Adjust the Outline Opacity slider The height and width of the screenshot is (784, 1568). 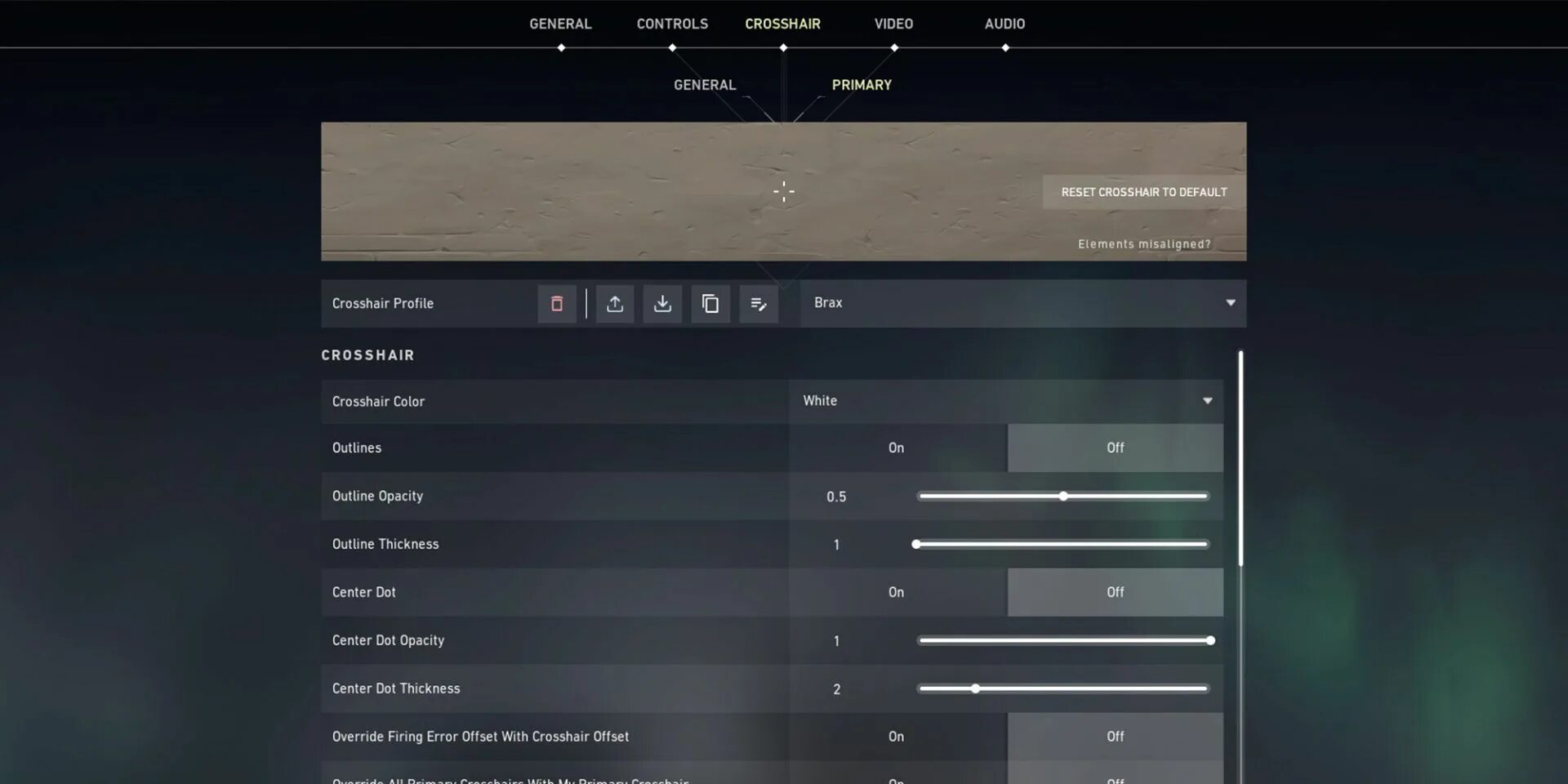(1063, 496)
